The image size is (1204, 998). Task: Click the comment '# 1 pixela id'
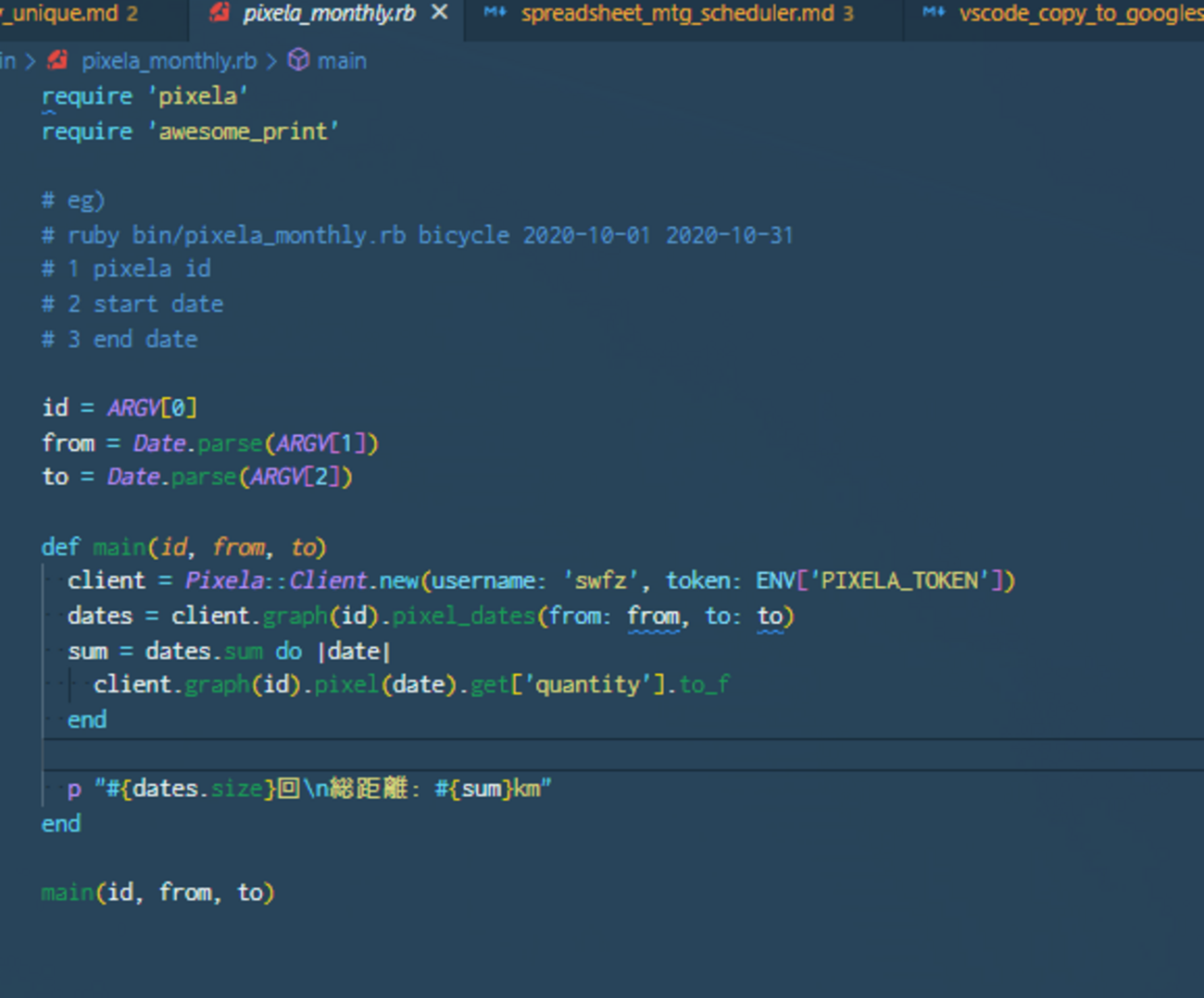pyautogui.click(x=126, y=269)
